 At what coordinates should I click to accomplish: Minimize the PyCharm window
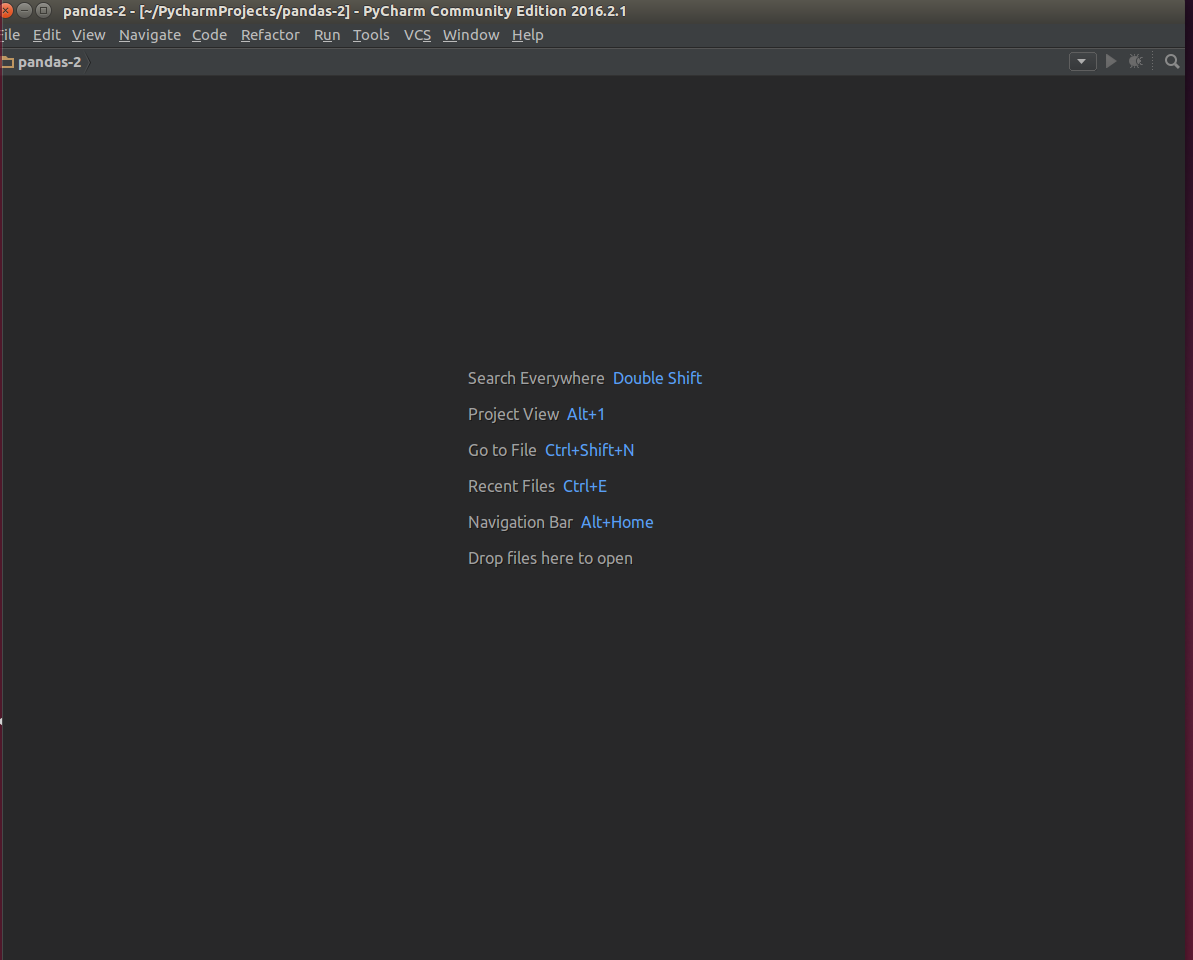24,11
